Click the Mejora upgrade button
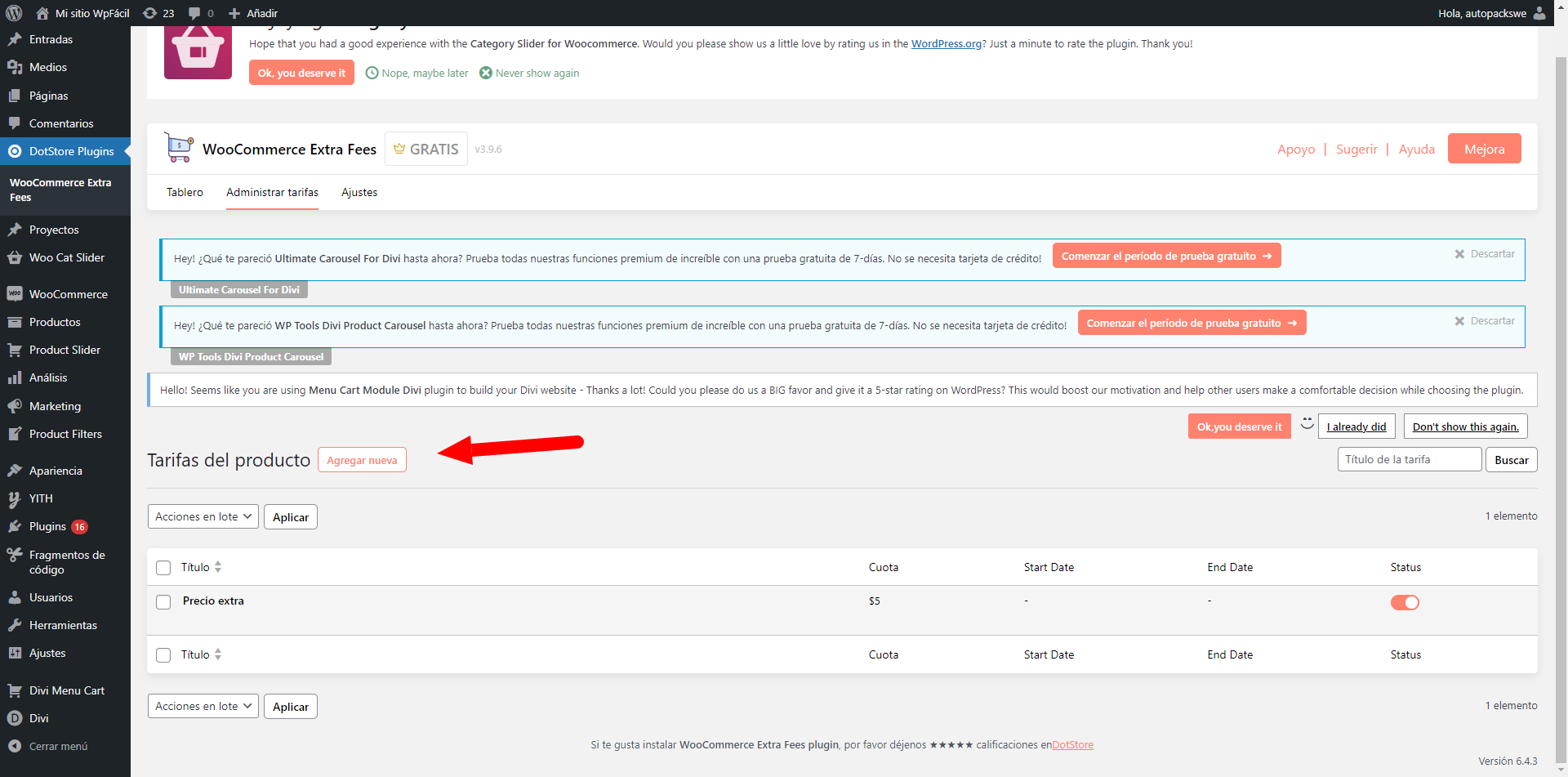This screenshot has height=777, width=1568. click(x=1484, y=149)
